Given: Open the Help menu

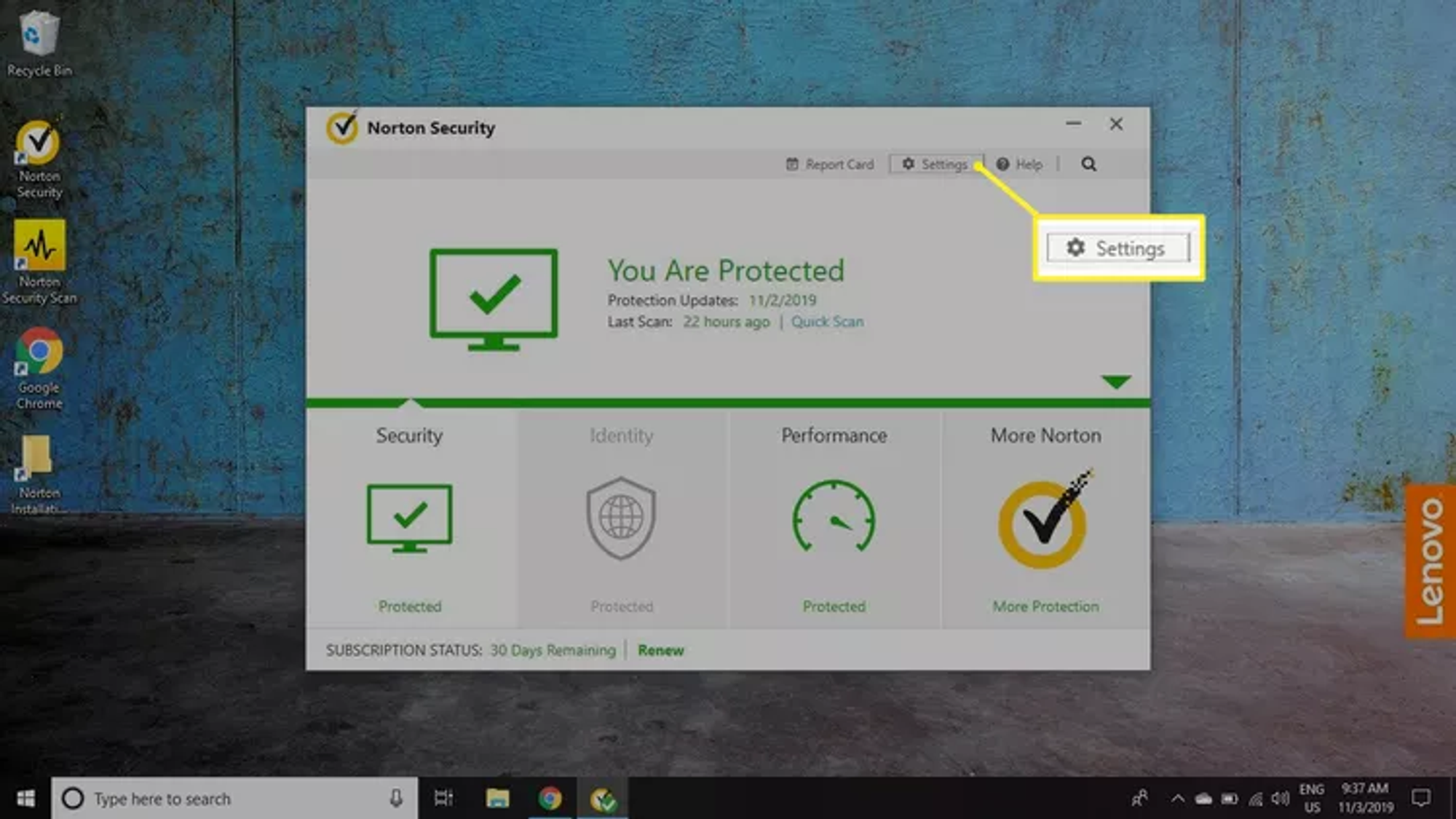Looking at the screenshot, I should pos(1019,164).
